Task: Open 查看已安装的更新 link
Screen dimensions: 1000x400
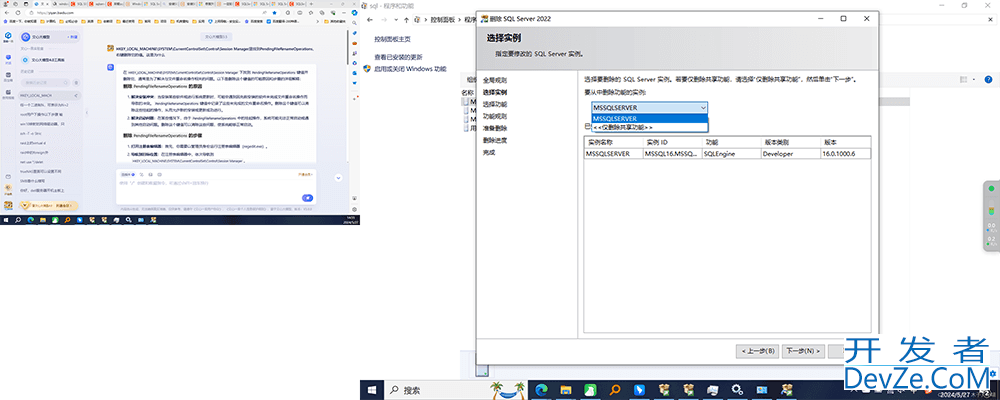Action: (x=399, y=57)
